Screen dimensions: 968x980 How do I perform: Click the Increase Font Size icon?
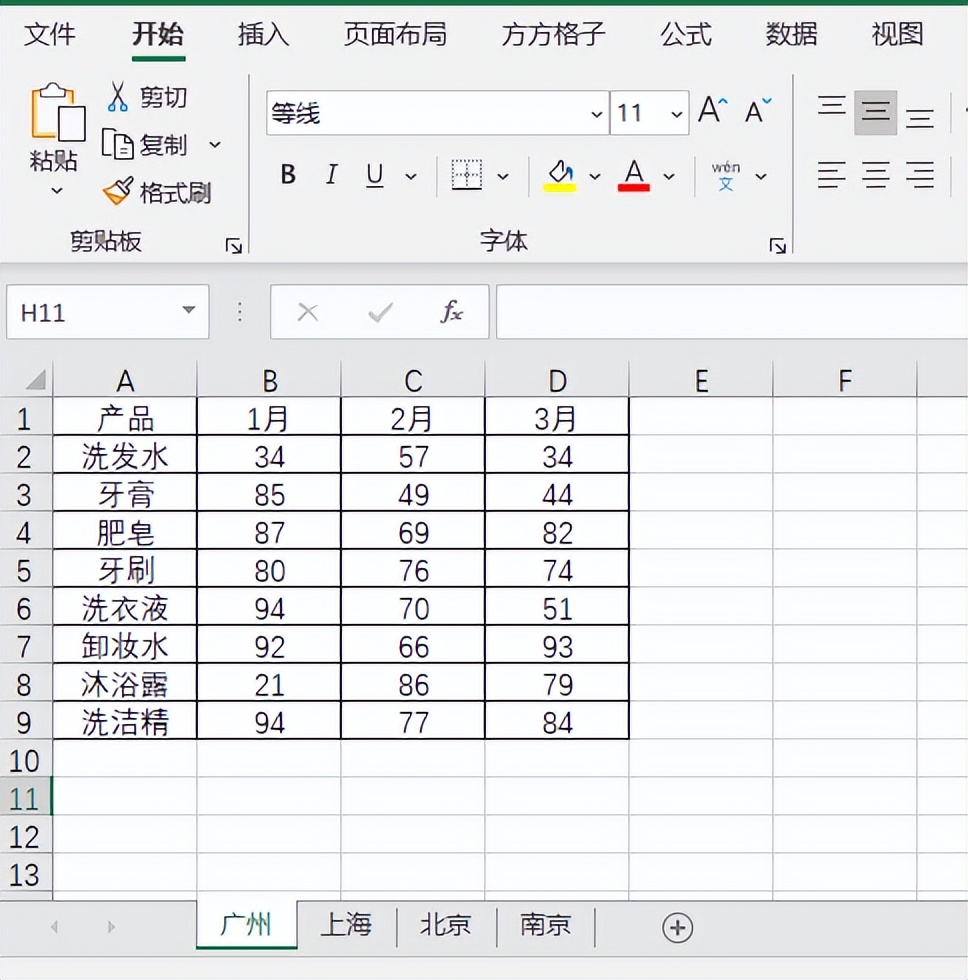click(711, 110)
